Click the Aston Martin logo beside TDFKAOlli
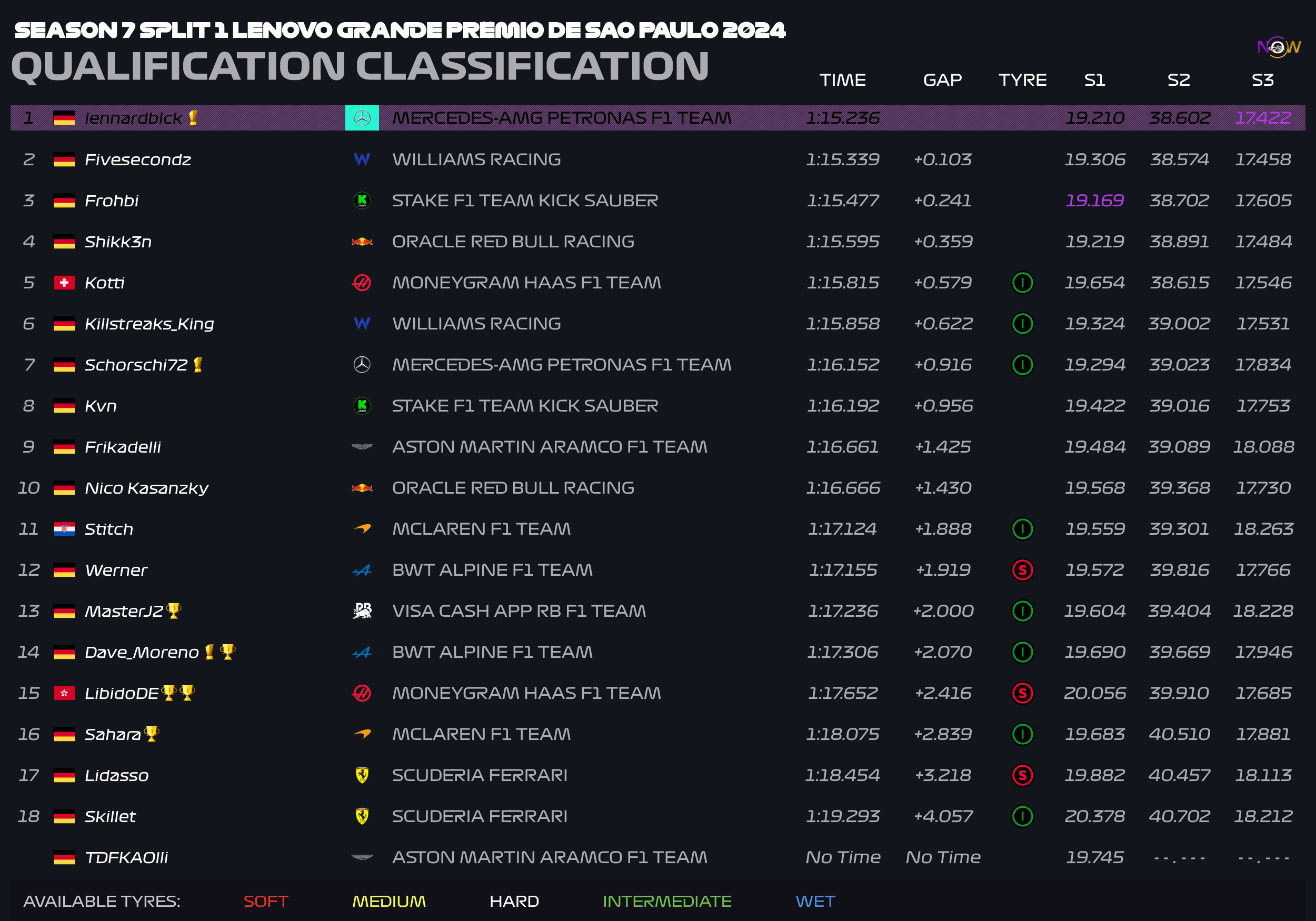This screenshot has width=1316, height=921. pyautogui.click(x=362, y=857)
